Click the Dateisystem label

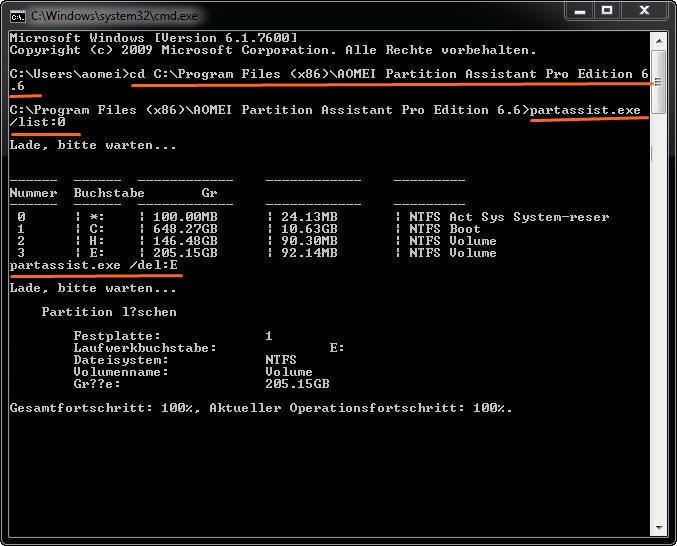tap(121, 360)
